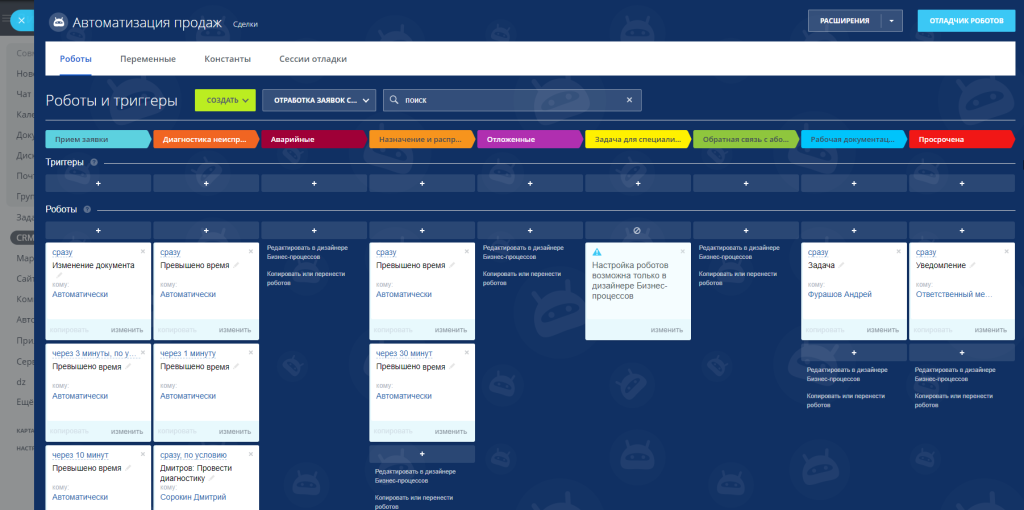The width and height of the screenshot is (1024, 510).
Task: Click into the поиск search field
Action: click(x=512, y=100)
